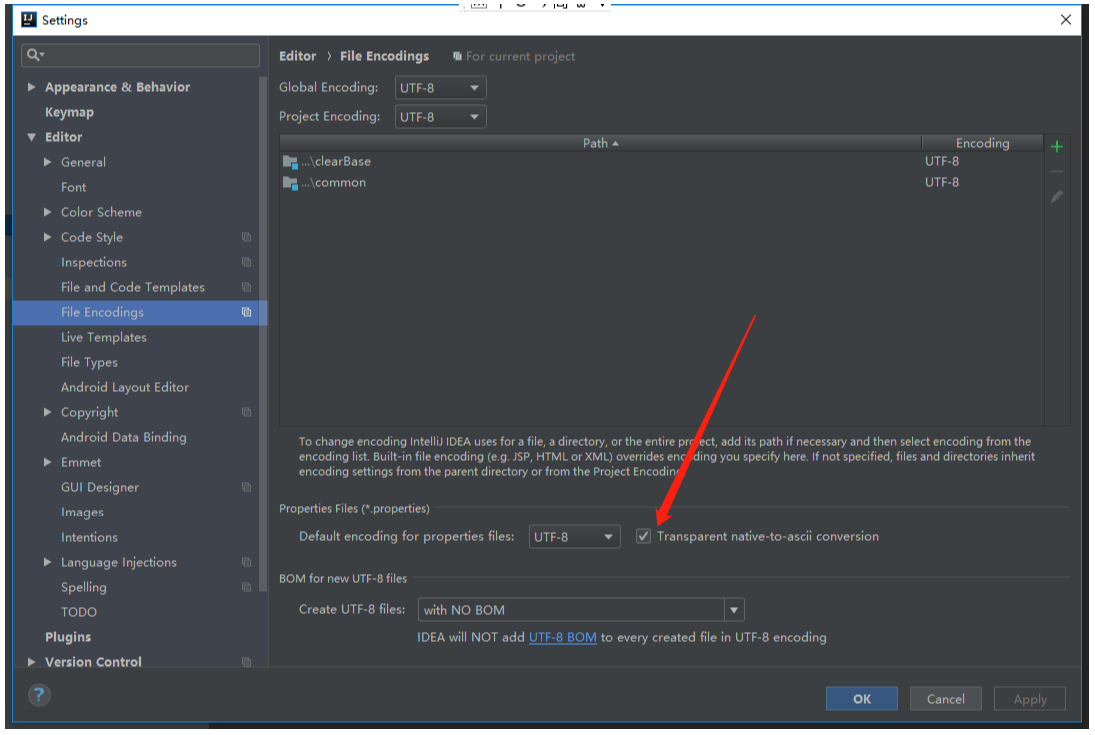This screenshot has width=1095, height=735.
Task: Click the folder icon of the clearBase row
Action: (290, 161)
